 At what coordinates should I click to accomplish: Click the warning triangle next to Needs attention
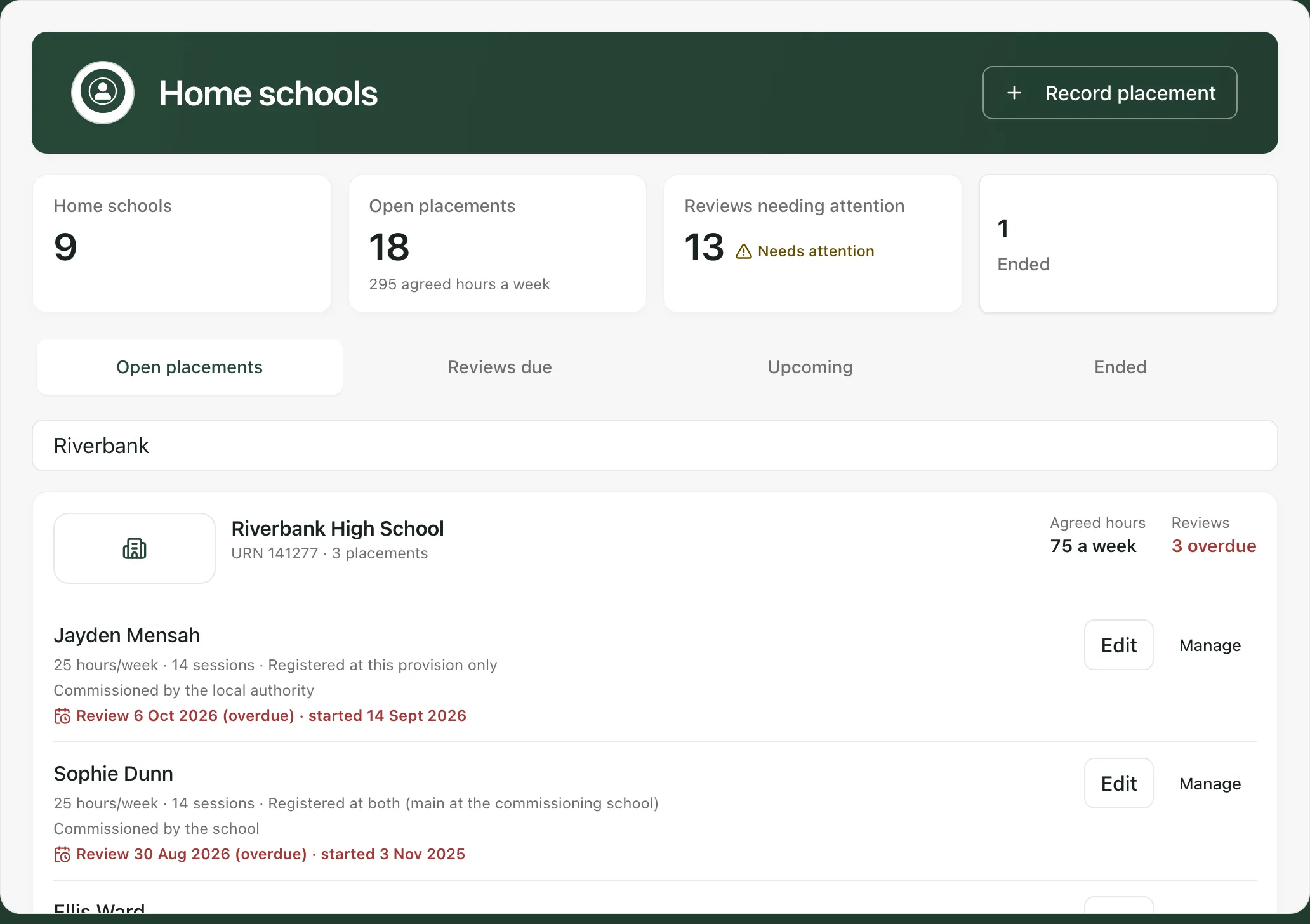(744, 252)
